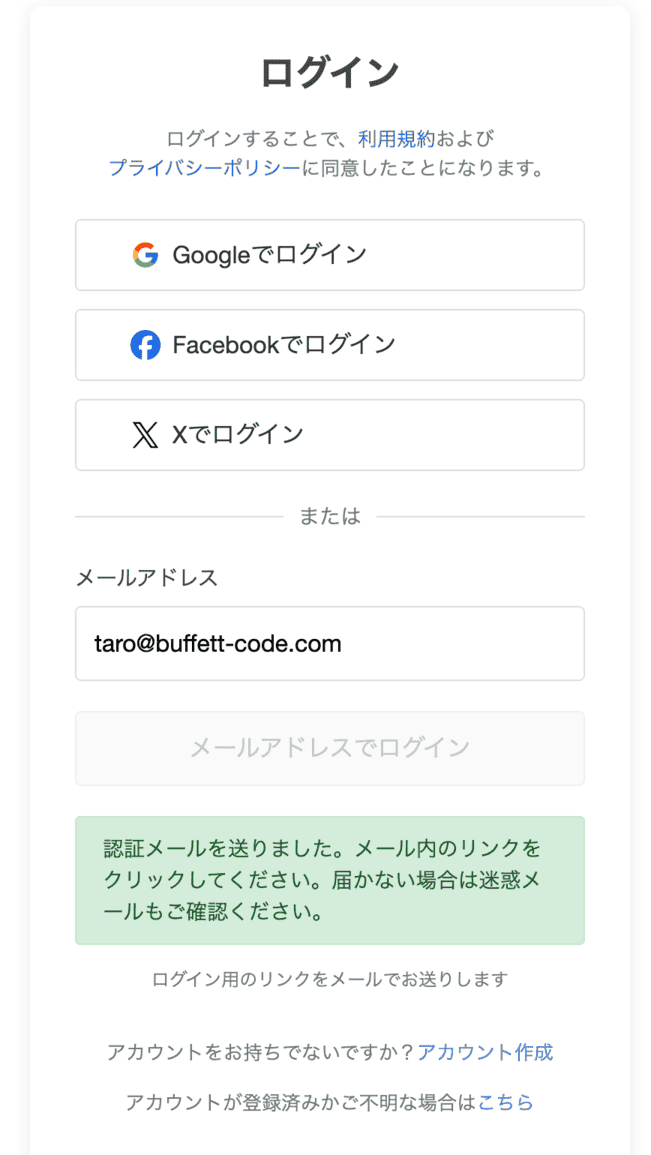Click the ログイン page heading
651x1155 pixels.
pyautogui.click(x=329, y=71)
